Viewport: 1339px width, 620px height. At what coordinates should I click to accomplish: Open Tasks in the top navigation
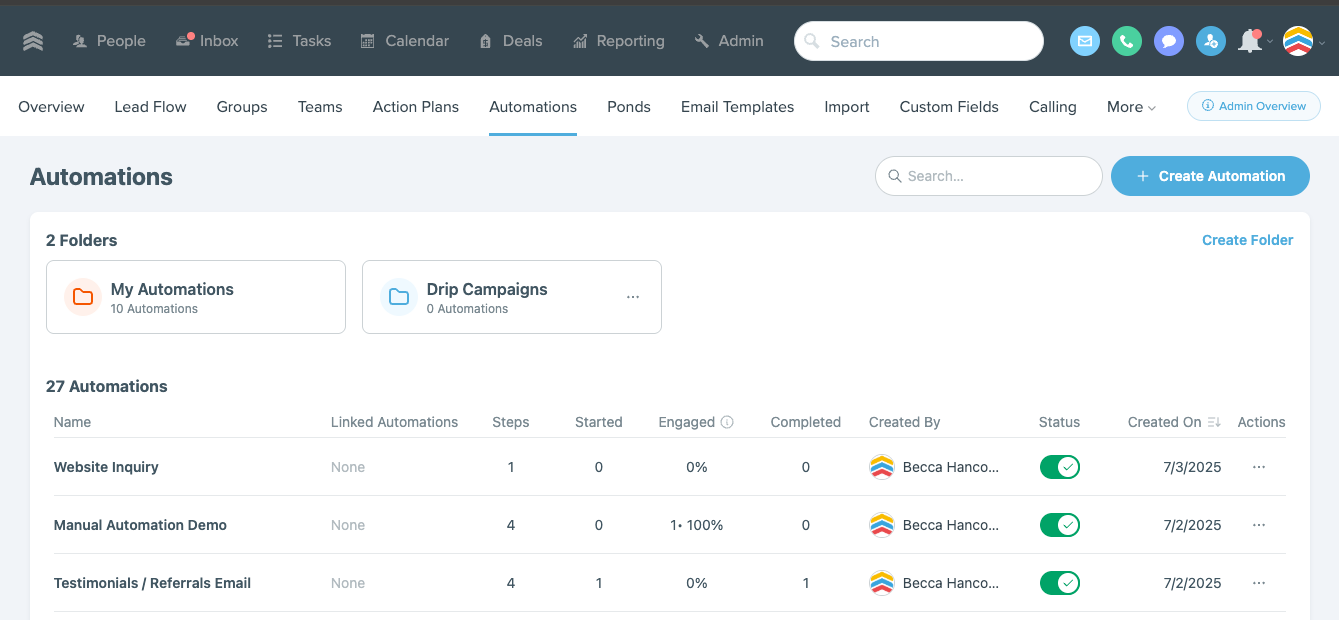(299, 41)
